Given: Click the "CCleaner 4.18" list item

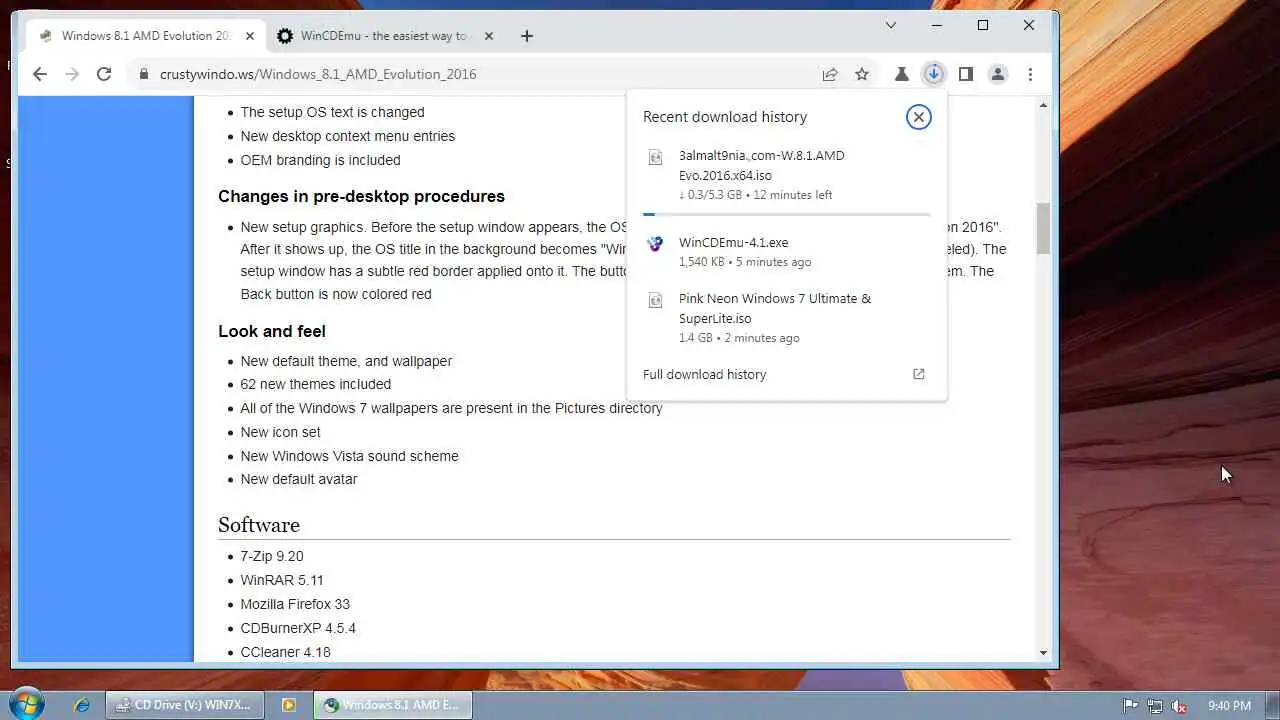Looking at the screenshot, I should (285, 652).
